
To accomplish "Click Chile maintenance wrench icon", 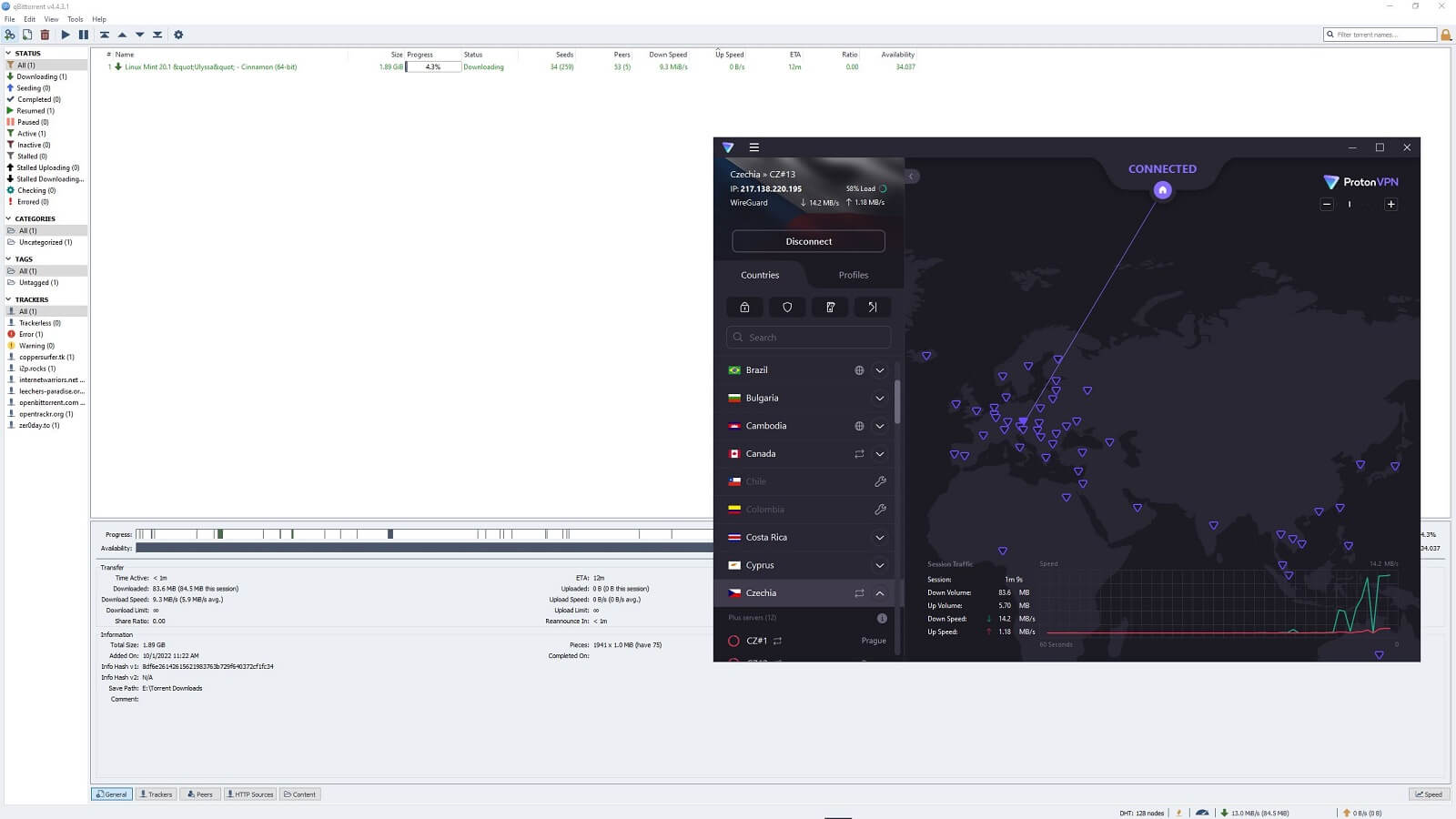I will tap(880, 481).
